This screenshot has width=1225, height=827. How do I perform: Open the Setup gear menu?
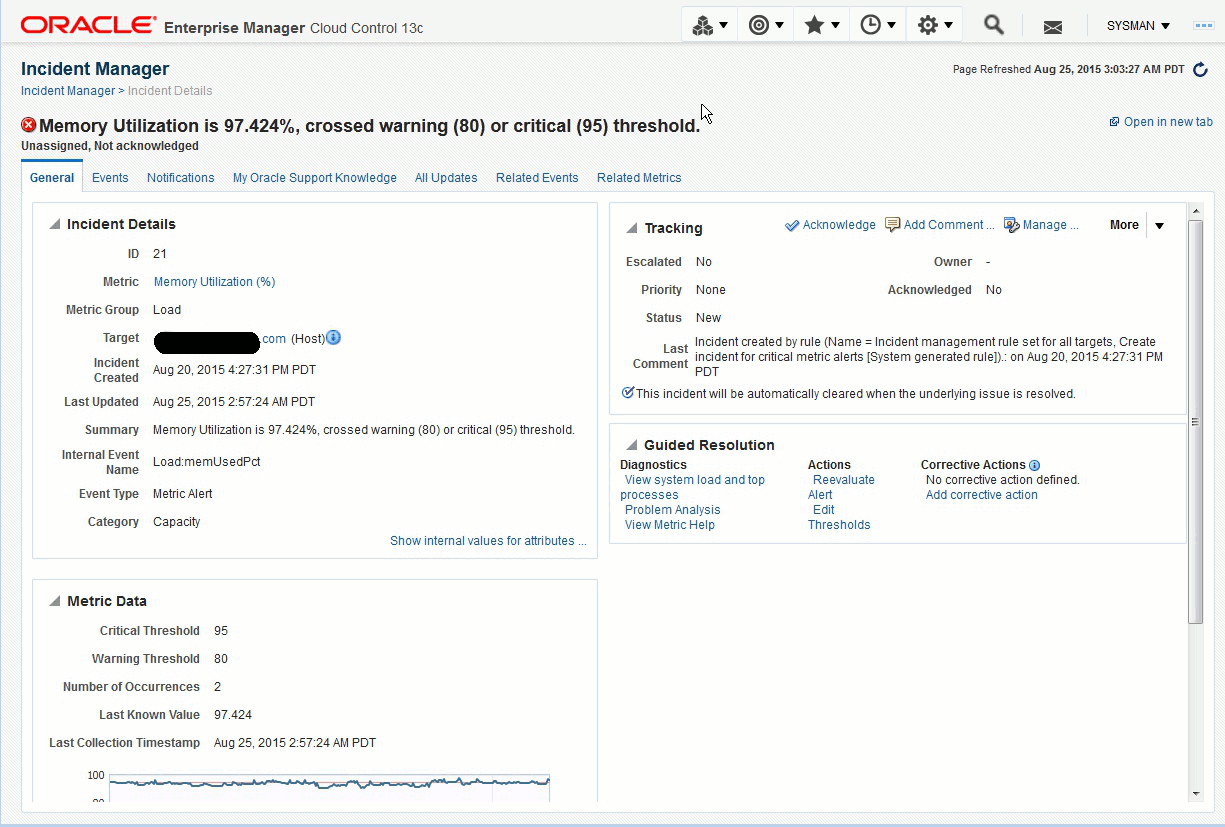[935, 26]
